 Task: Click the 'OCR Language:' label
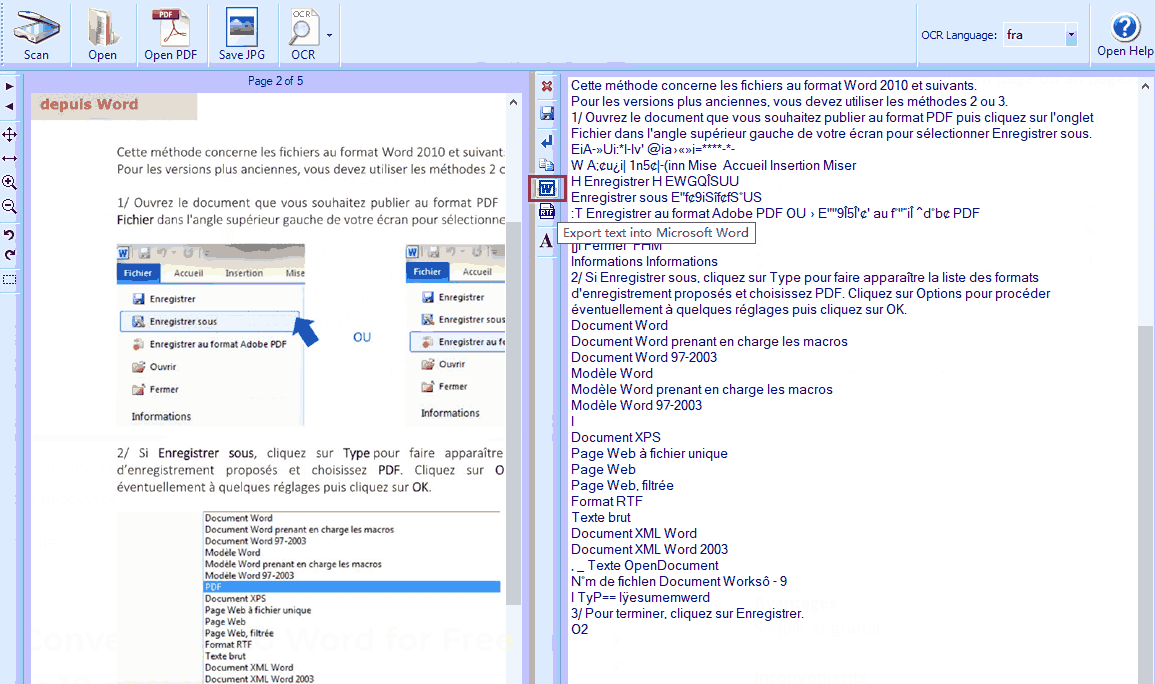pos(958,35)
